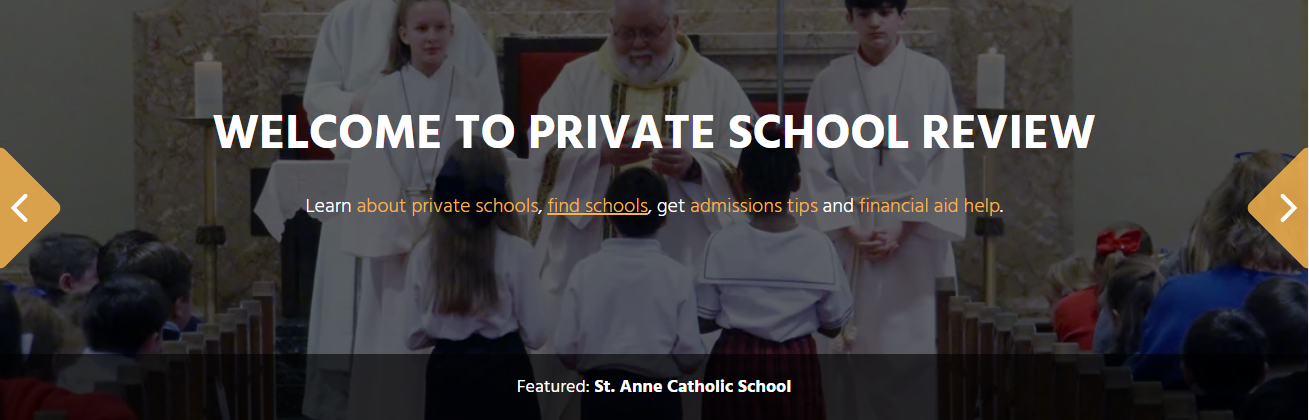Click the 'Featured:' caption label
This screenshot has width=1309, height=420.
[552, 386]
